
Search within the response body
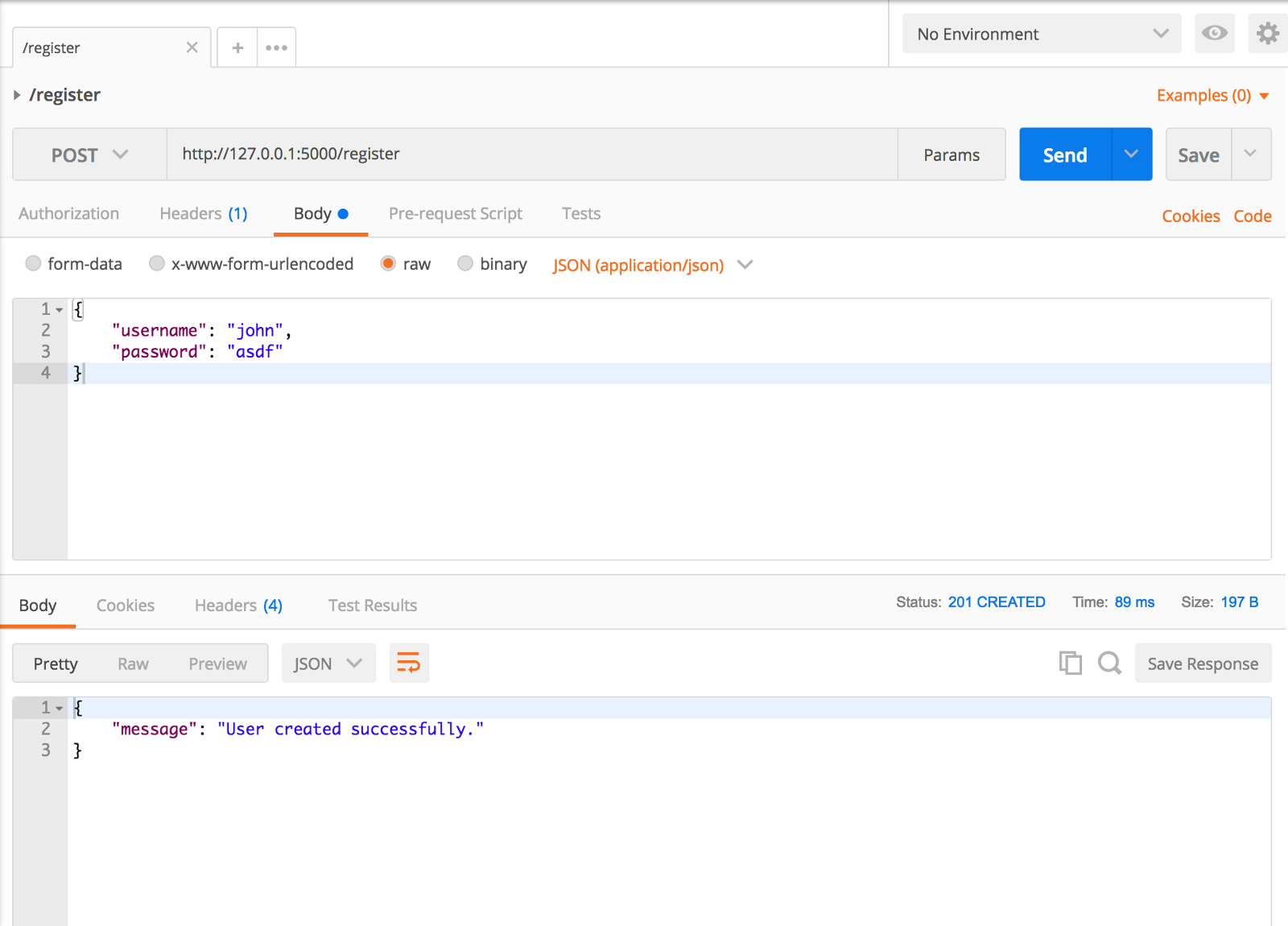1109,663
